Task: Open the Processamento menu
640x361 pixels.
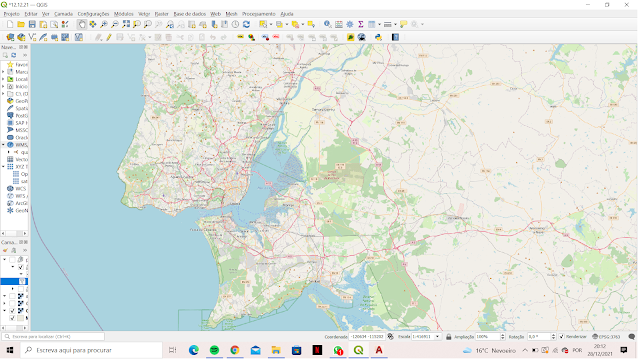Action: pyautogui.click(x=259, y=14)
